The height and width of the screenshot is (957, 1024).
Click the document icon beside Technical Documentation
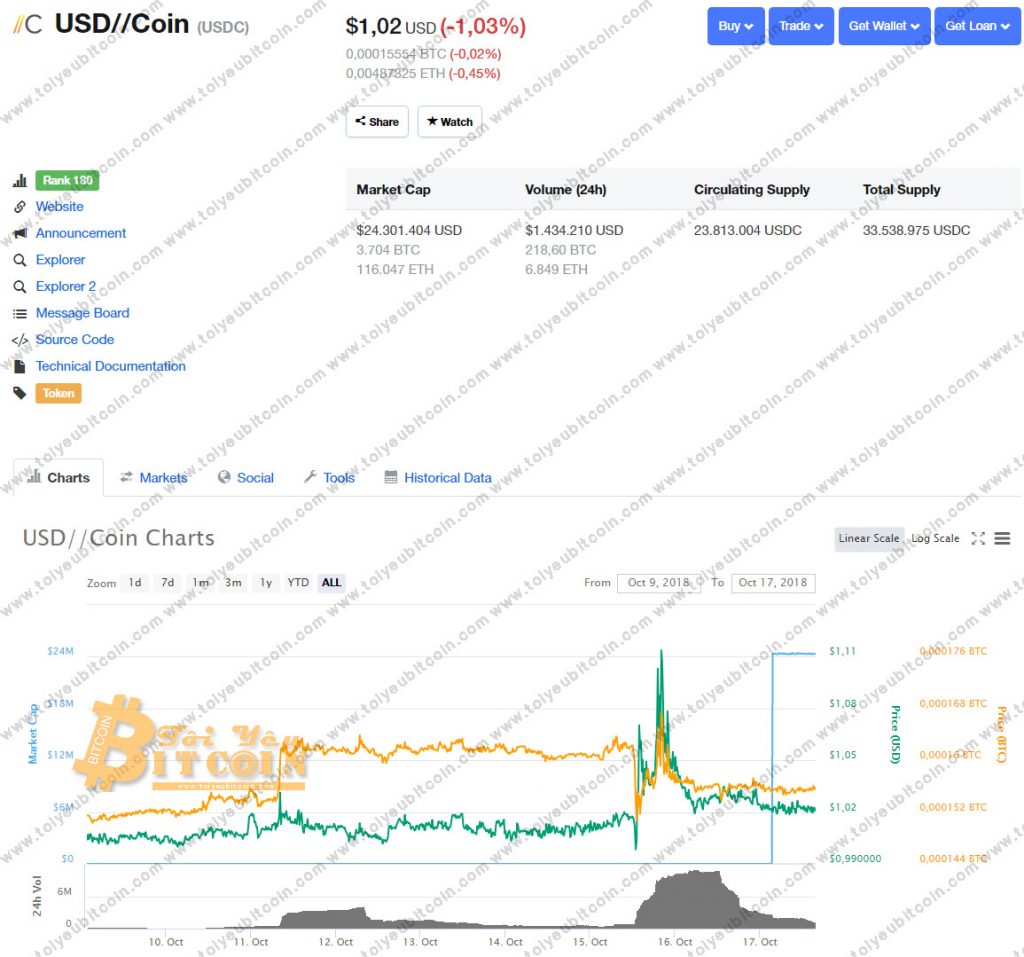tap(20, 366)
